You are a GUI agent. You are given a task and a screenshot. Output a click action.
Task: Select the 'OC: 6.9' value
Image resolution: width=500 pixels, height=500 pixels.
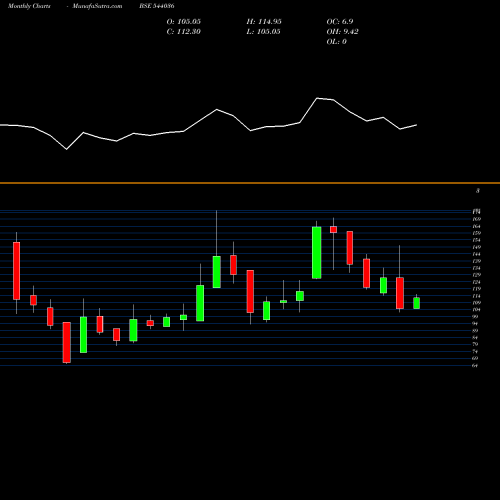click(340, 22)
